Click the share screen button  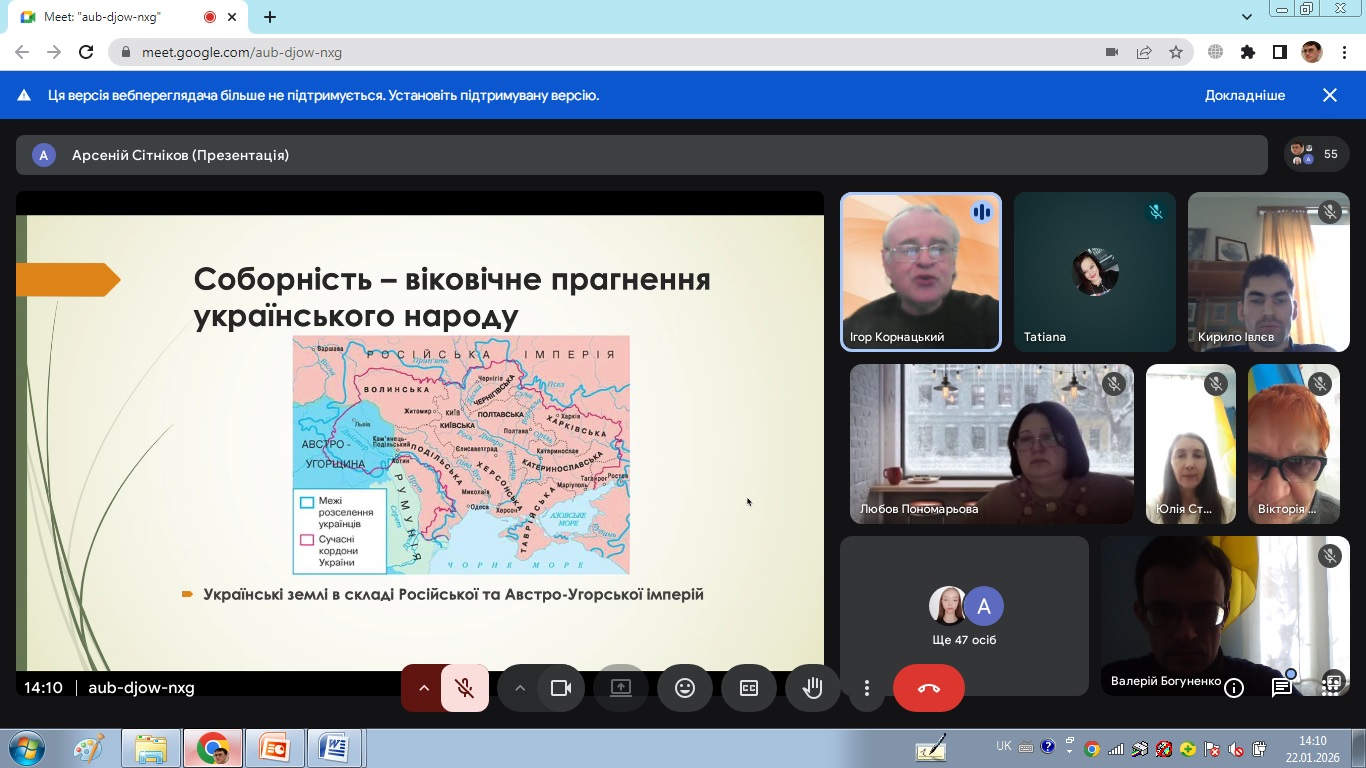[x=621, y=688]
